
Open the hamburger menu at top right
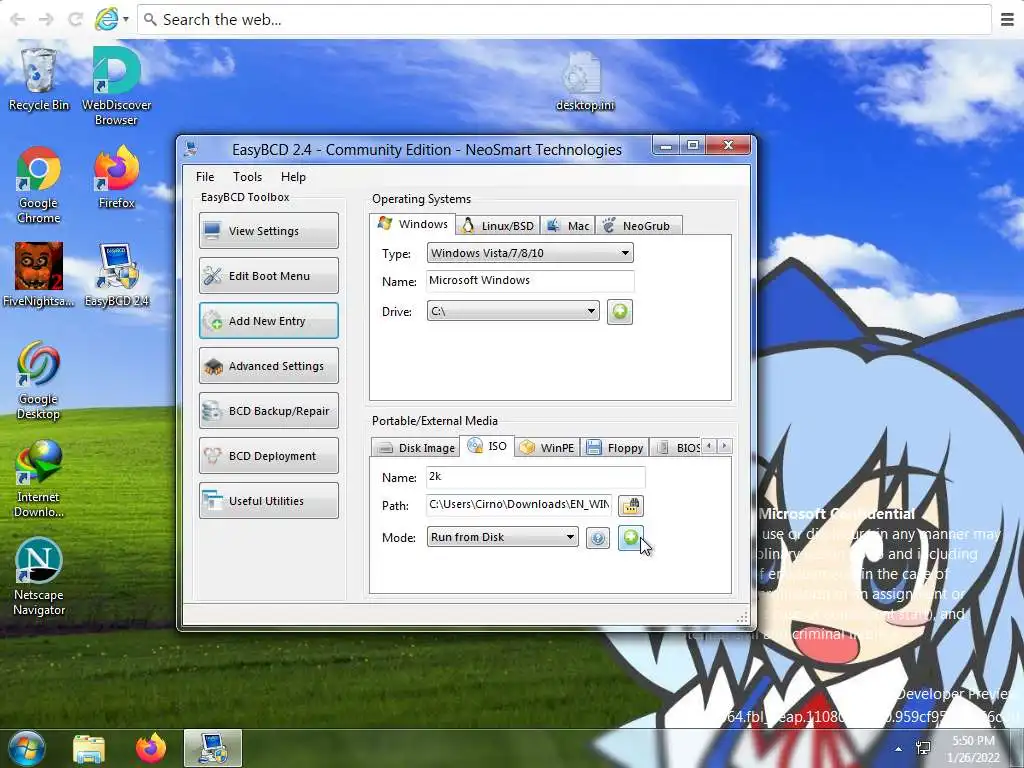(1008, 20)
